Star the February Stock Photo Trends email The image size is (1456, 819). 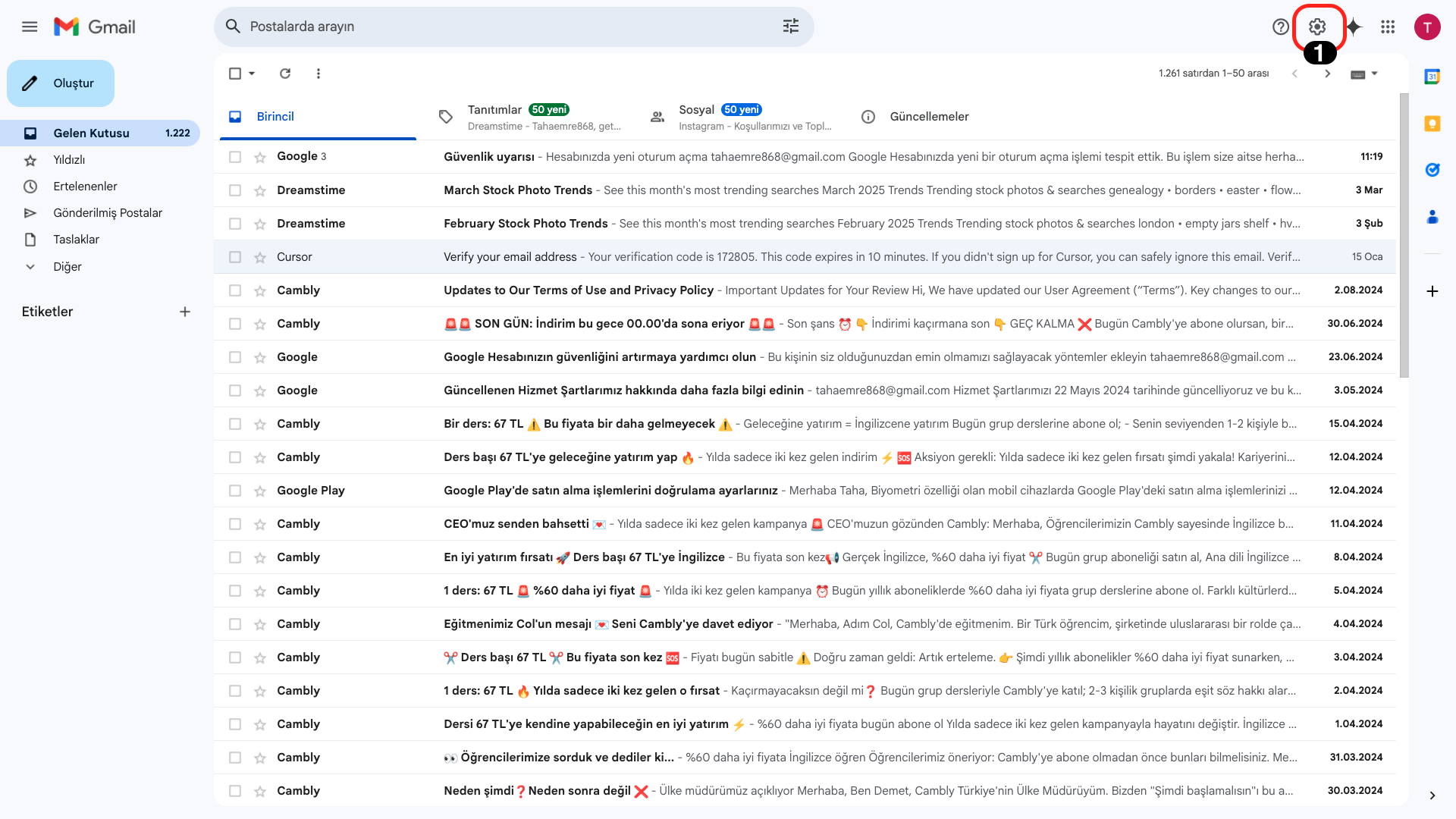coord(260,224)
